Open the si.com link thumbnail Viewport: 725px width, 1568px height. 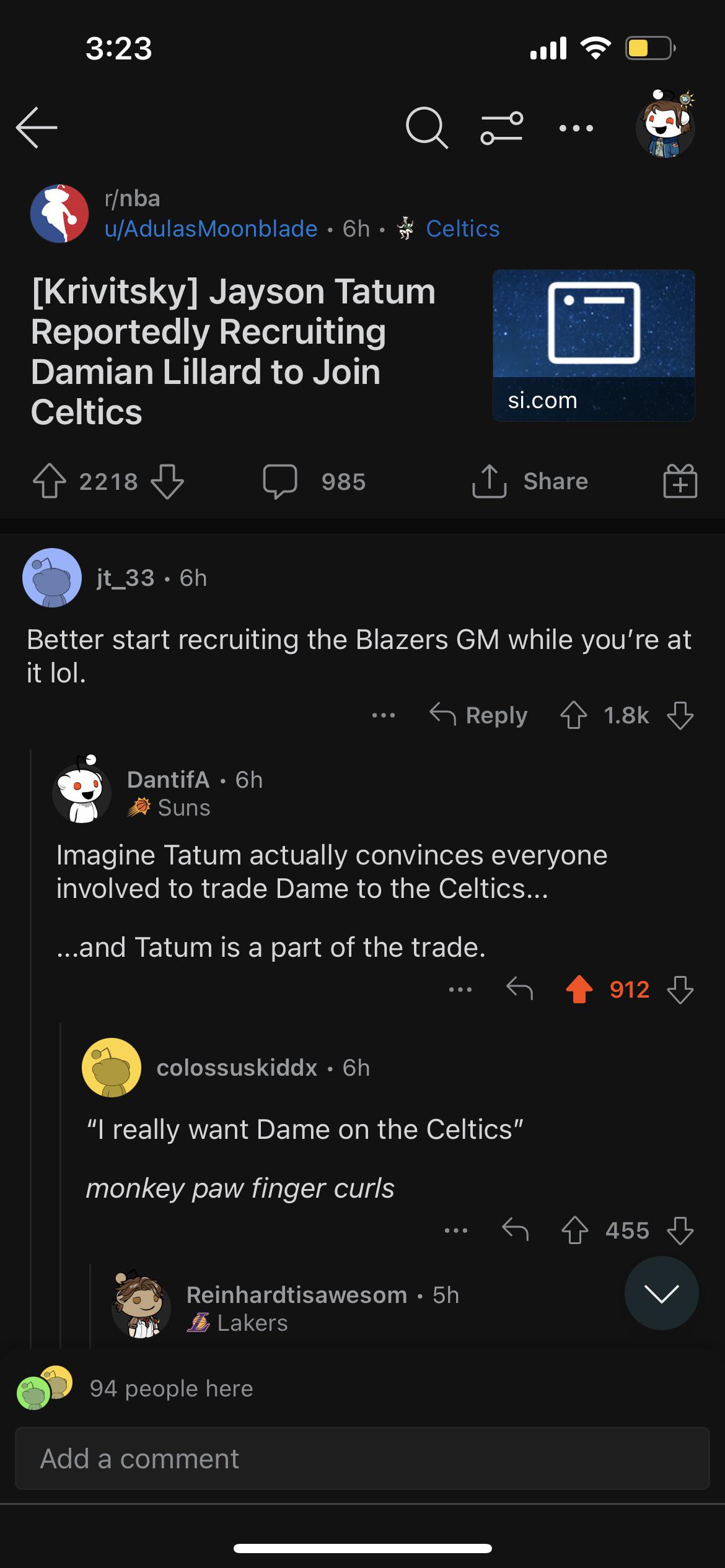tap(593, 345)
